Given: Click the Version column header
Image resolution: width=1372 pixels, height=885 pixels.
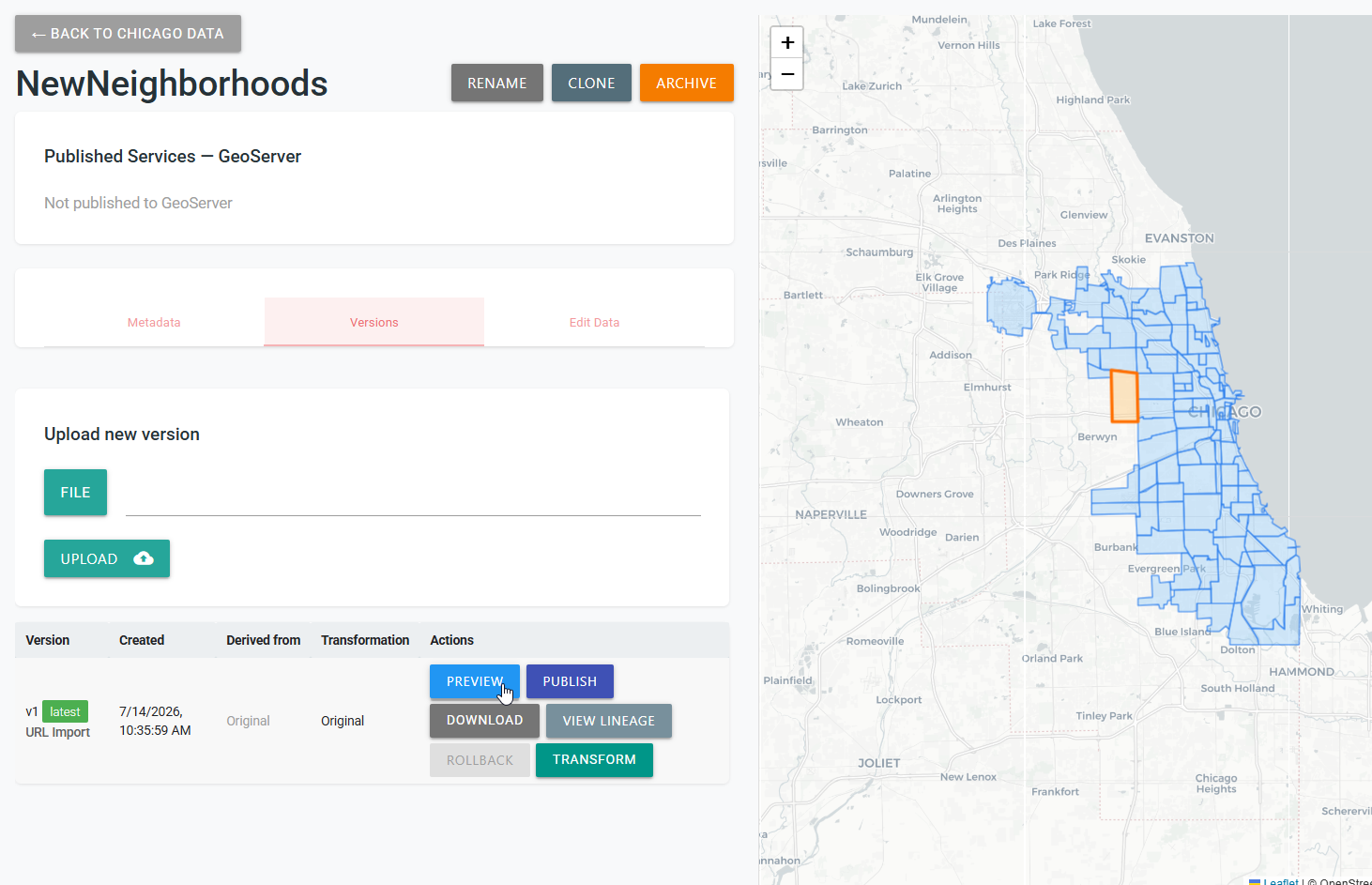Looking at the screenshot, I should point(48,640).
